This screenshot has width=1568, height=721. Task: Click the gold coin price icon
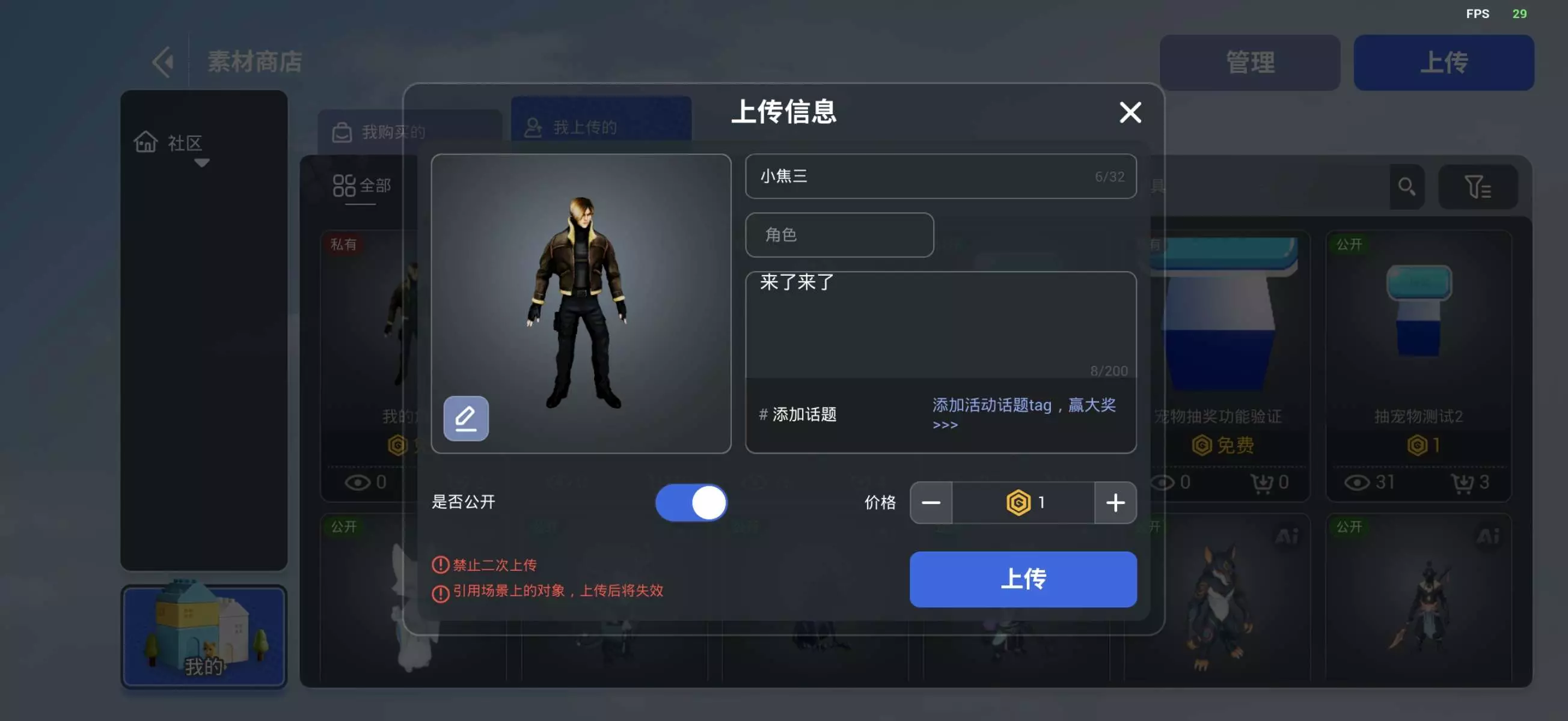click(1018, 502)
